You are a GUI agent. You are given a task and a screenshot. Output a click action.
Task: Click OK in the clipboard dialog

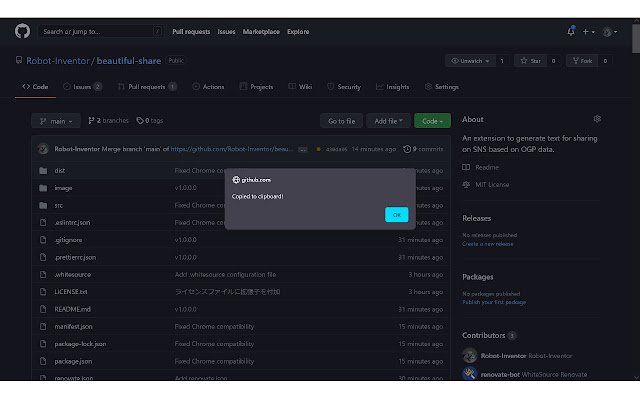[x=396, y=215]
